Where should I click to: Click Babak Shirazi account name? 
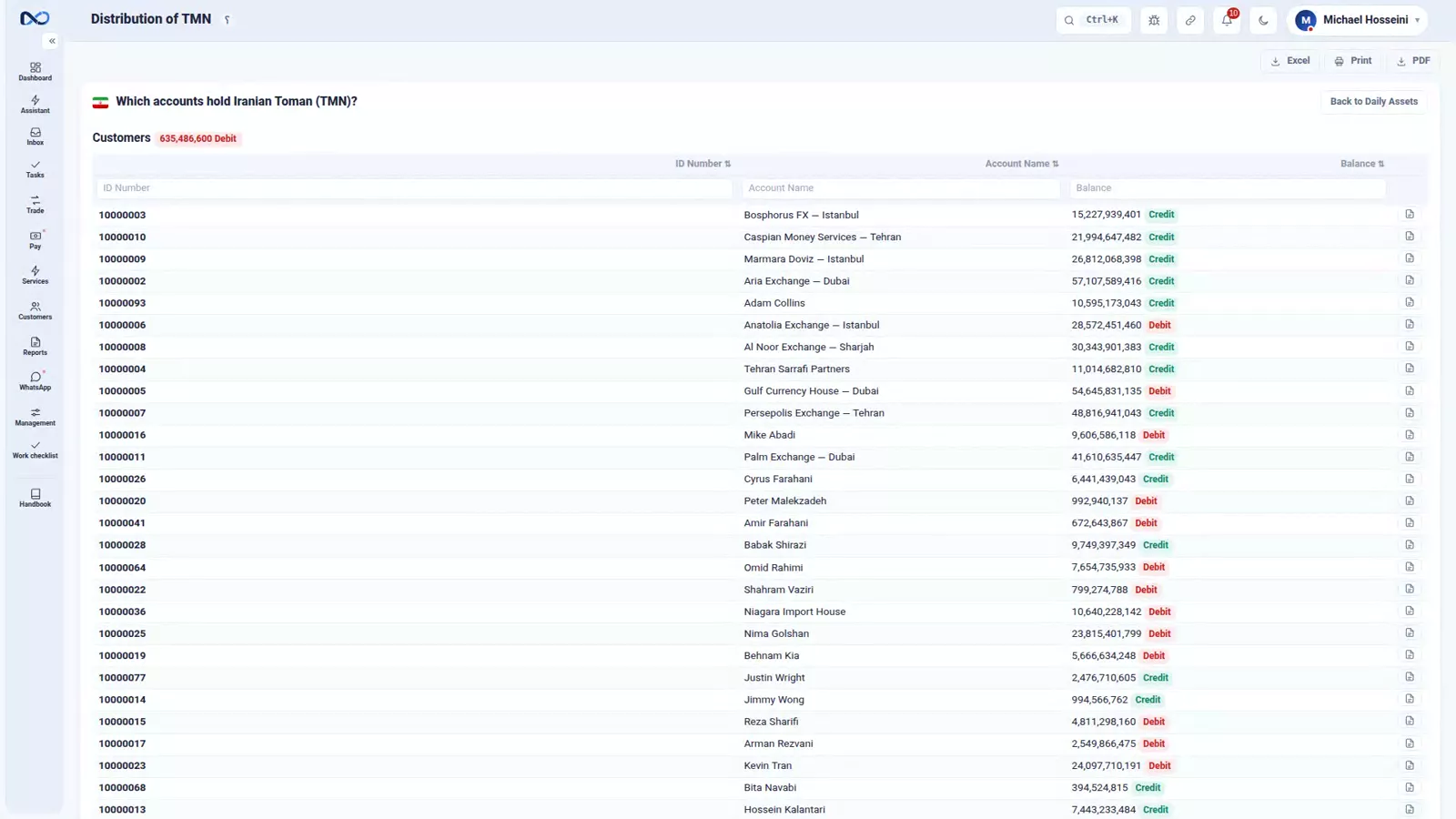click(774, 545)
